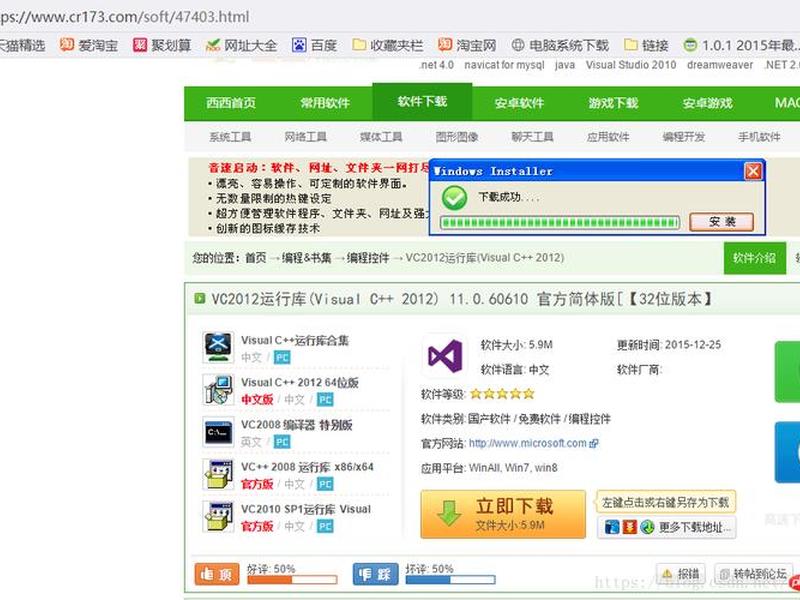Open the www.microsoft.com official site link
The width and height of the screenshot is (800, 600).
click(528, 443)
